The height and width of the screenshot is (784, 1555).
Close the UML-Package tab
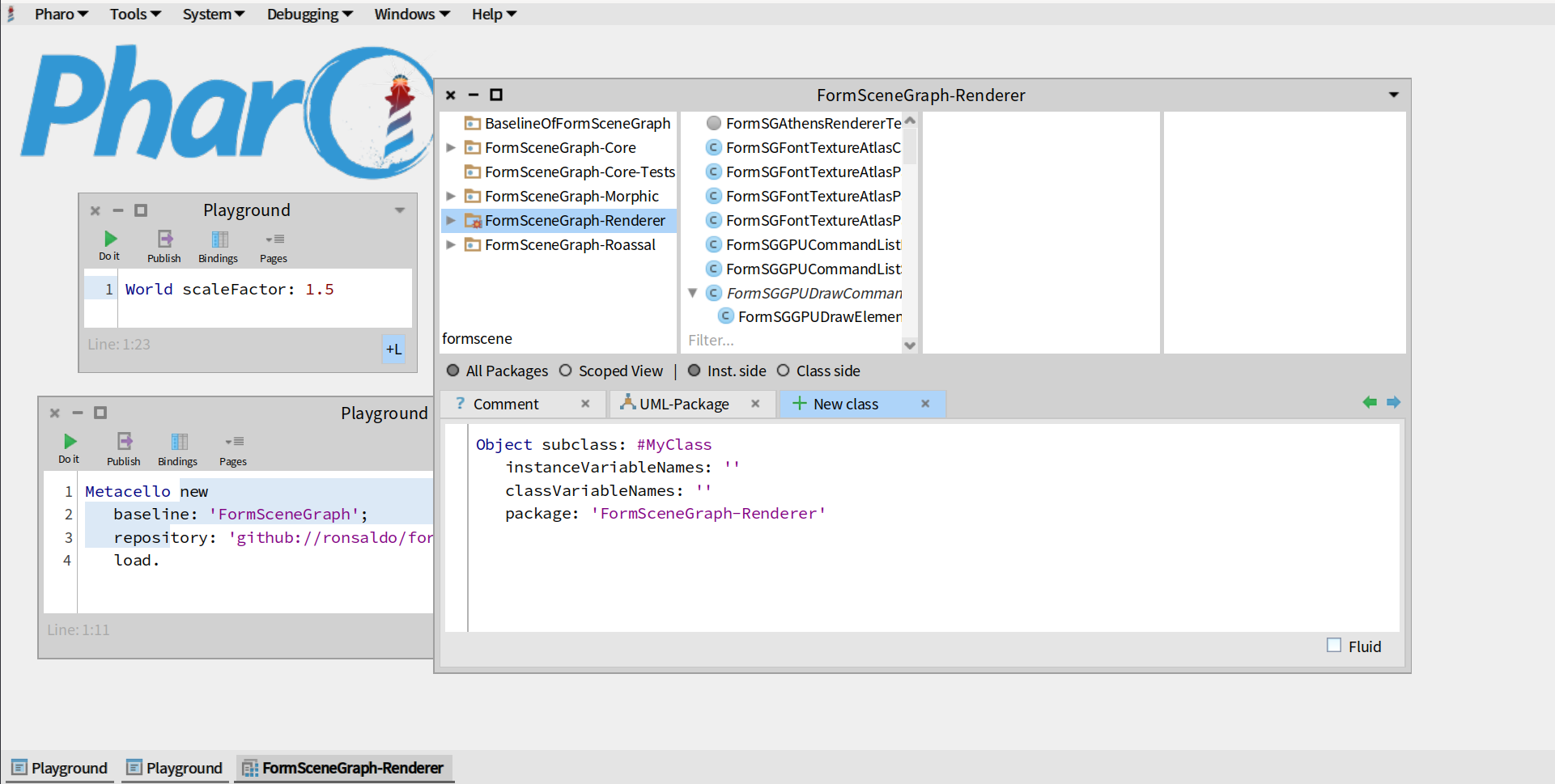(x=755, y=404)
